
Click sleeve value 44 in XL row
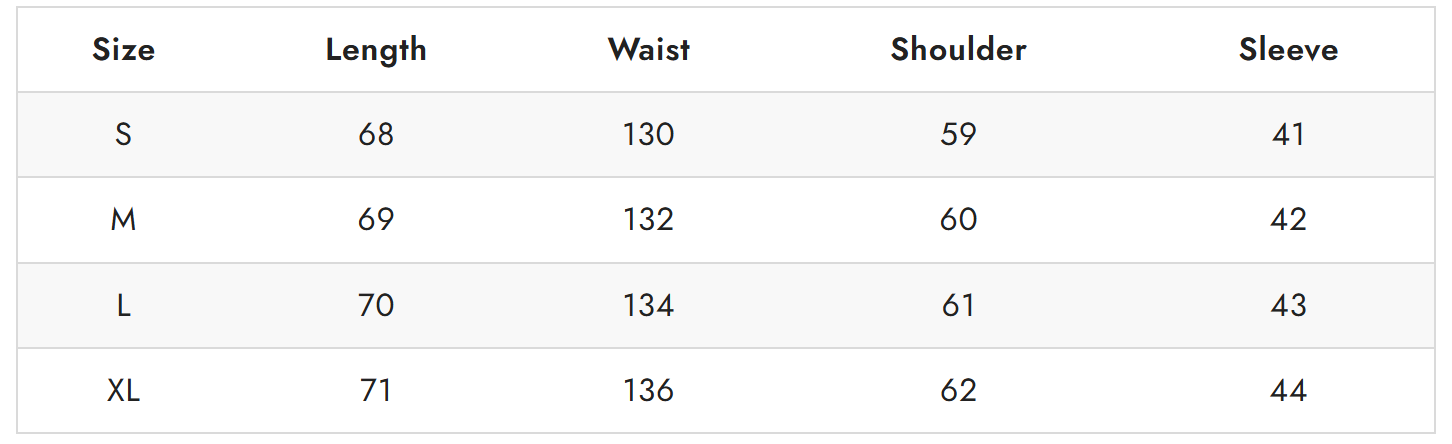pos(1288,390)
